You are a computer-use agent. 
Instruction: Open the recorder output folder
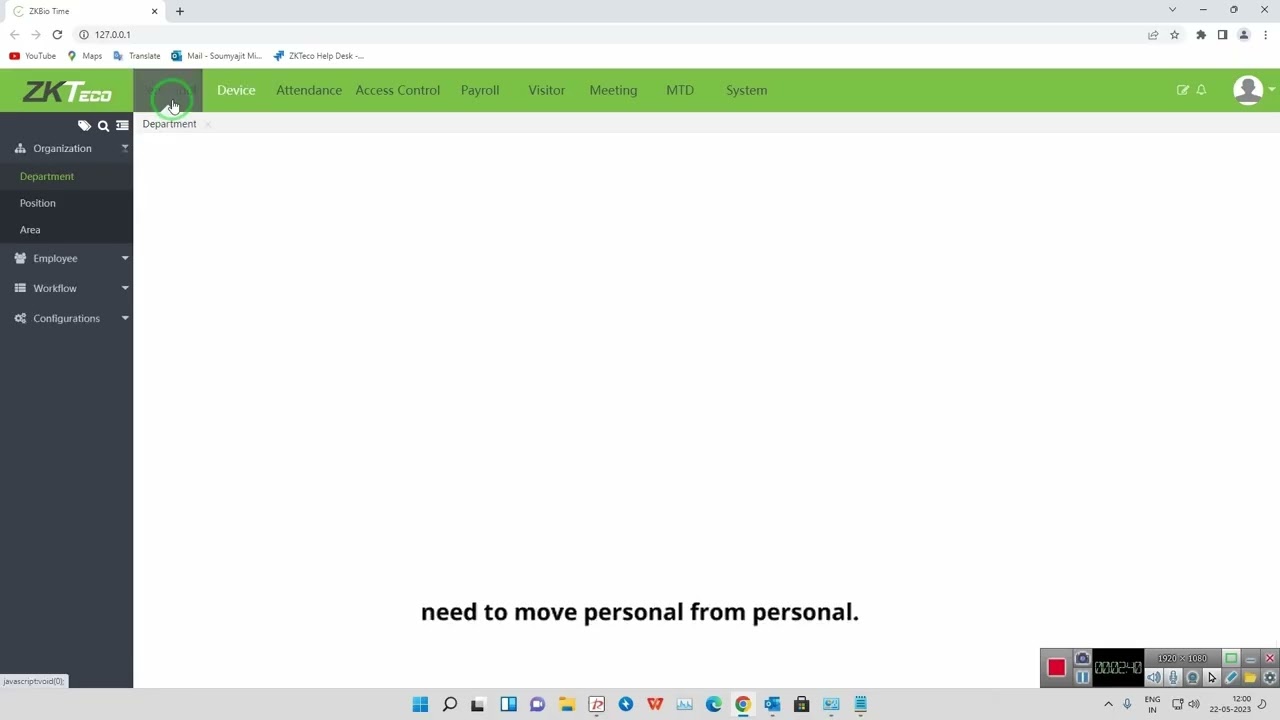(1250, 678)
